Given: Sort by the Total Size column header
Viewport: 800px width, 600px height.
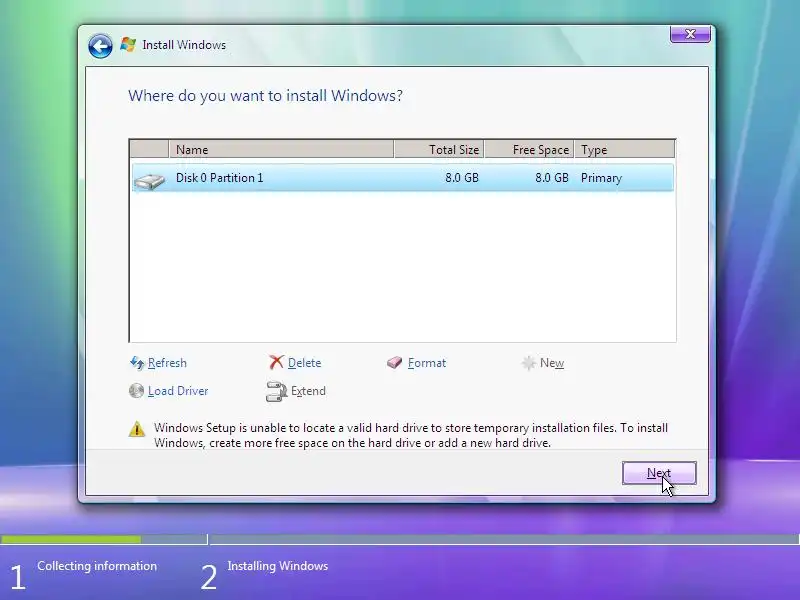Looking at the screenshot, I should click(439, 149).
